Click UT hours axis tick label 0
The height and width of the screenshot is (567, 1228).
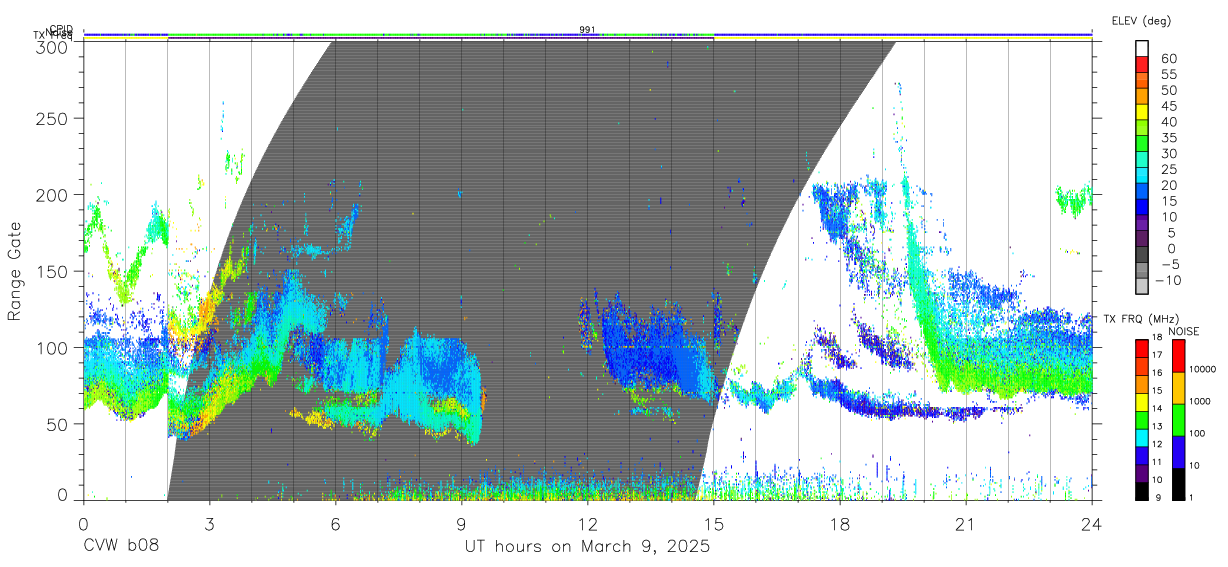tap(83, 523)
